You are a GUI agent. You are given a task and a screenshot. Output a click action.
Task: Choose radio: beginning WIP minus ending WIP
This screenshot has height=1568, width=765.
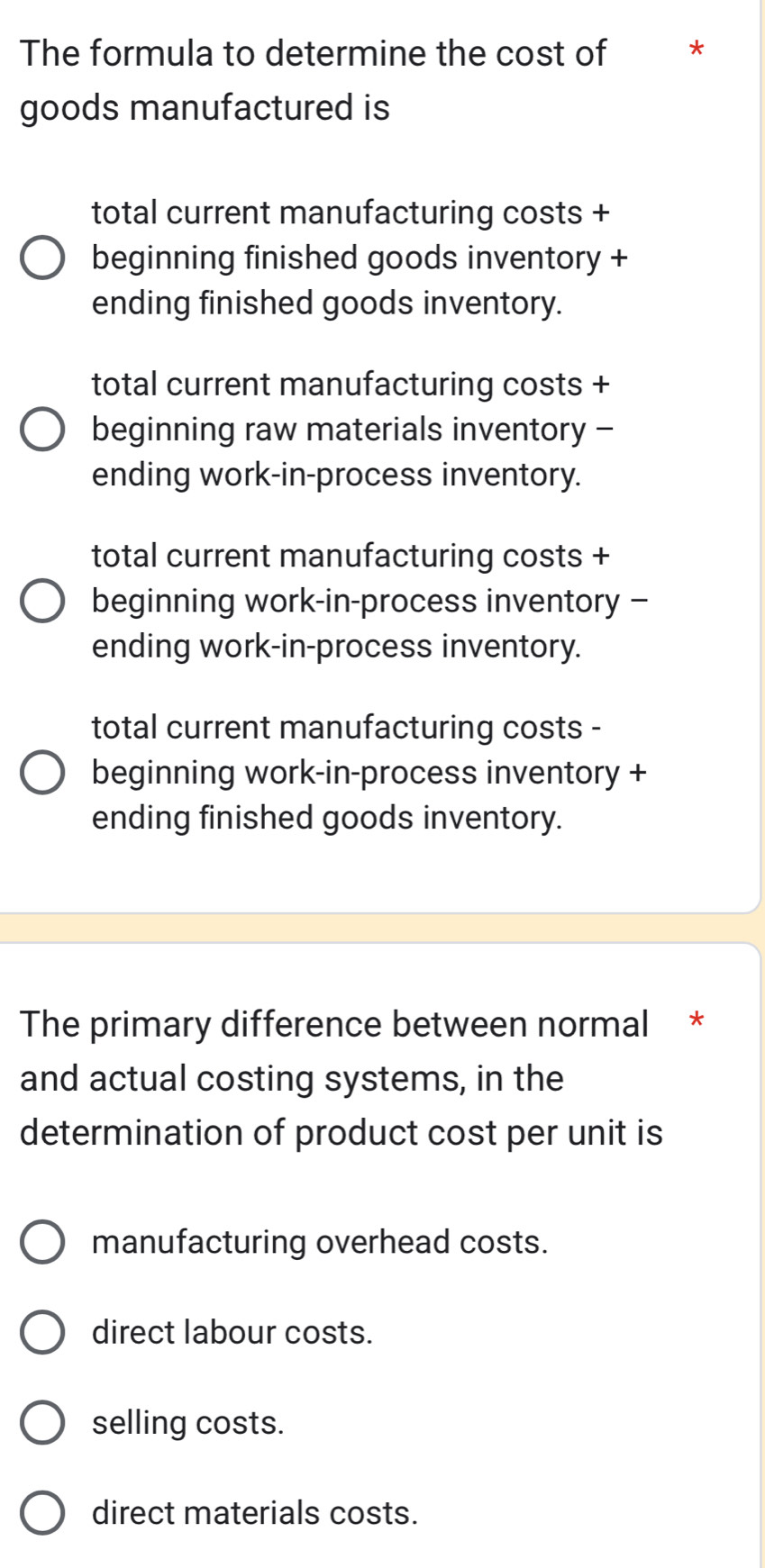pyautogui.click(x=42, y=602)
